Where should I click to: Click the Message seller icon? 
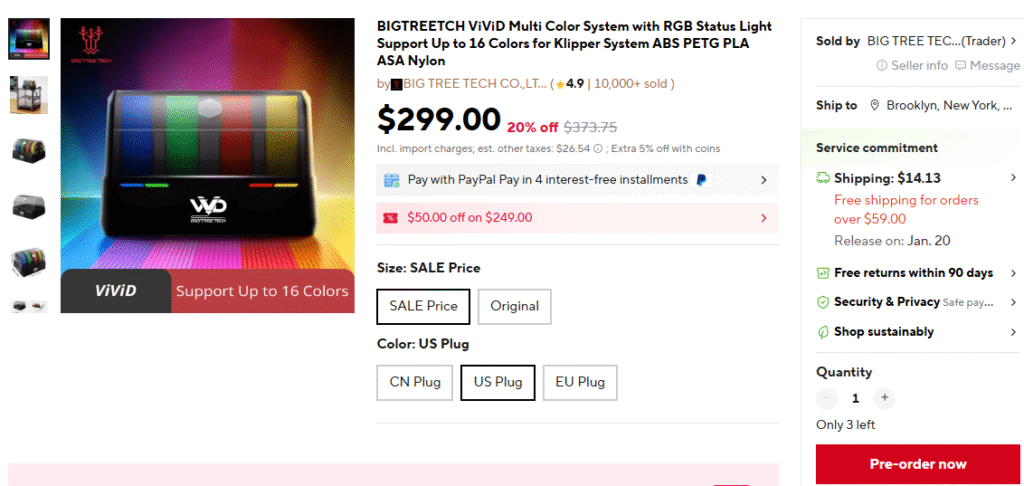(961, 66)
